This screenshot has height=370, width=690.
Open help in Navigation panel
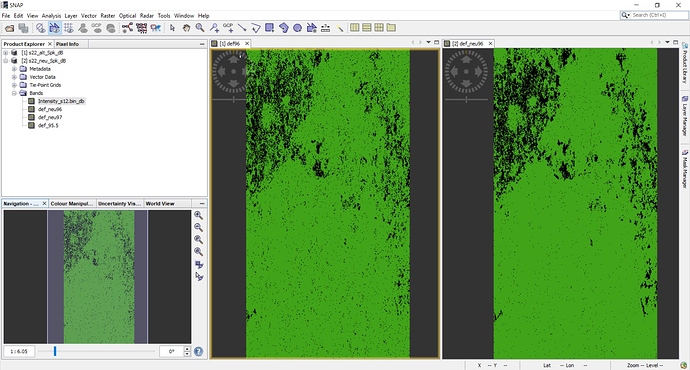[x=198, y=352]
